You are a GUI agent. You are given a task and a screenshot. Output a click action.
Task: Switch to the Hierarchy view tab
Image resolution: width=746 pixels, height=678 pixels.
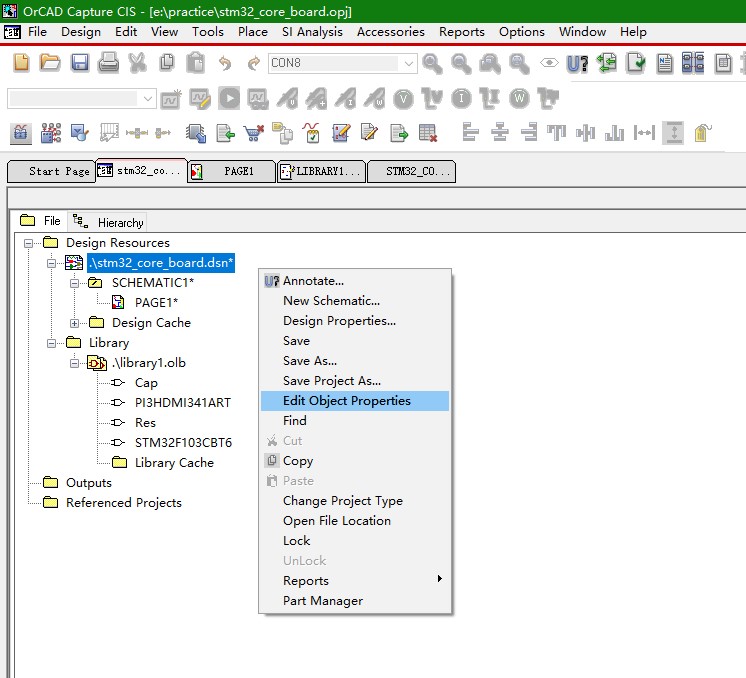pyautogui.click(x=108, y=222)
